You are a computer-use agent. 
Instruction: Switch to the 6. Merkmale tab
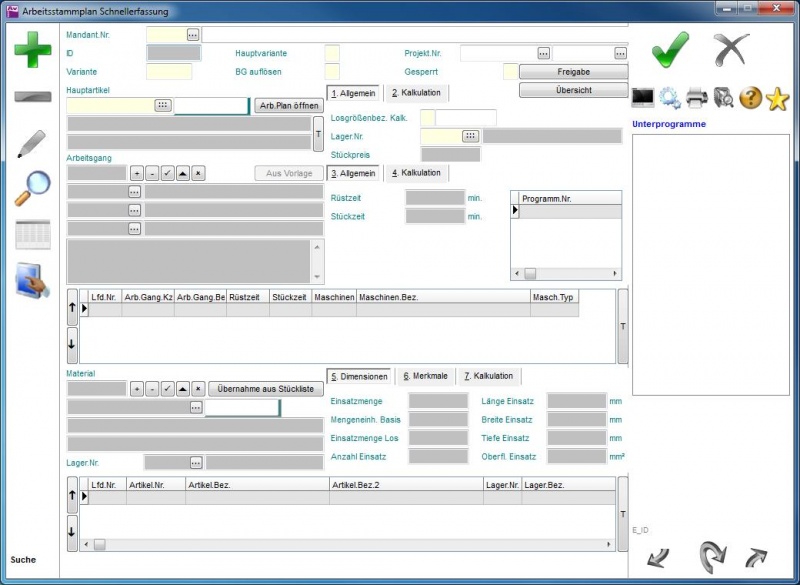(x=426, y=376)
